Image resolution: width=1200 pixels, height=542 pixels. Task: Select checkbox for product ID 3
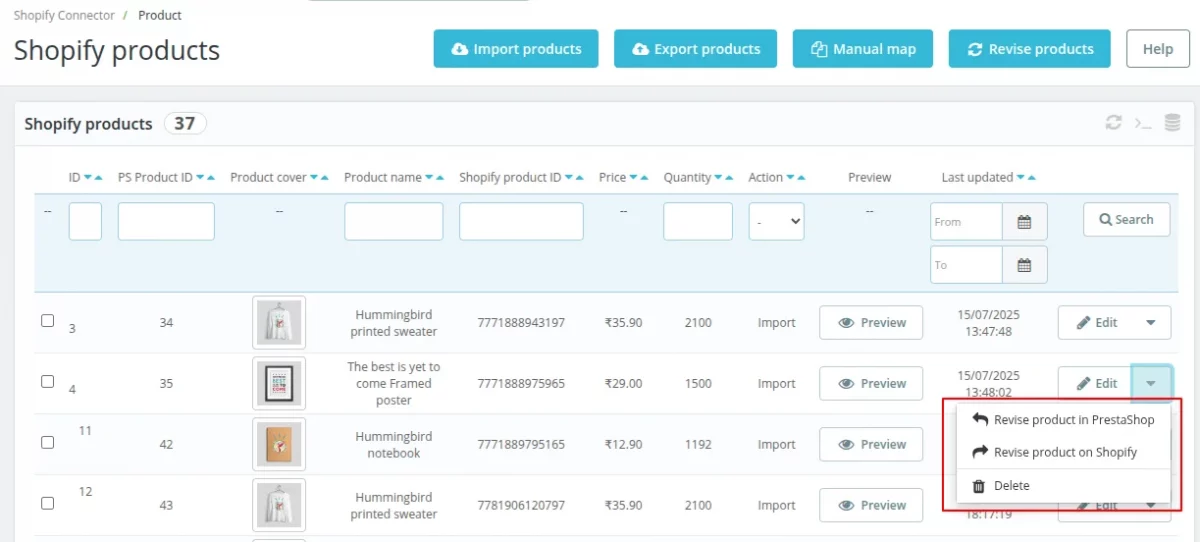[47, 321]
